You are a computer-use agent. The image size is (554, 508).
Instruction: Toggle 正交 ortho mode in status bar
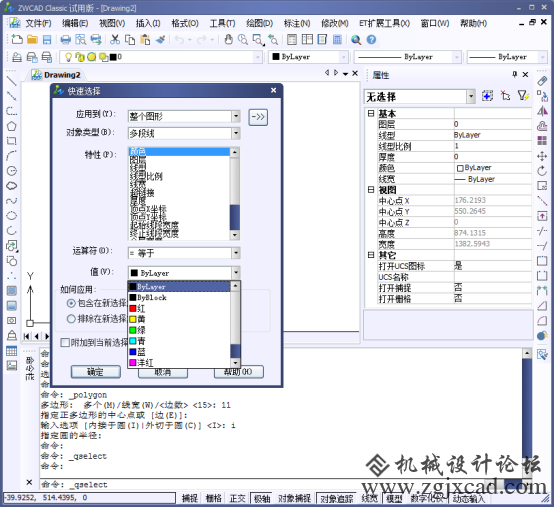click(x=237, y=498)
